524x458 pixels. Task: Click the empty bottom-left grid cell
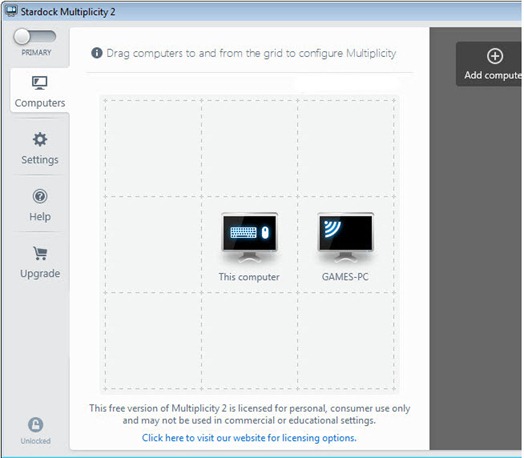click(x=153, y=341)
